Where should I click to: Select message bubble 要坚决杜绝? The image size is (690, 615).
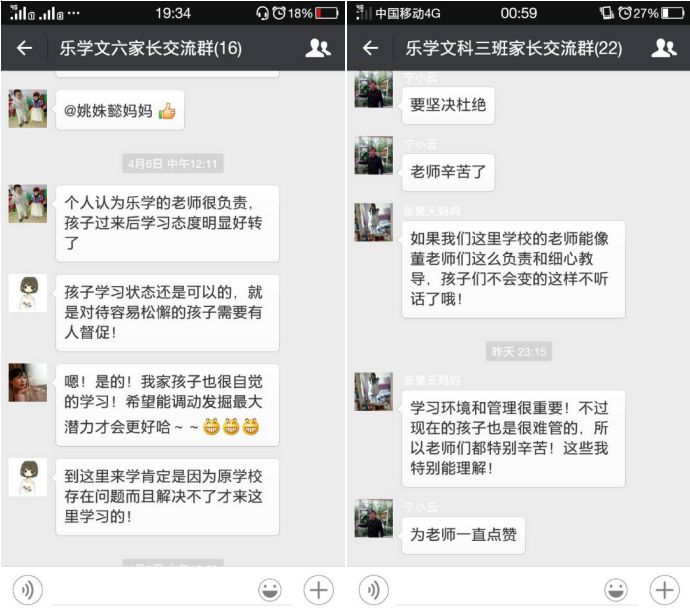[448, 106]
